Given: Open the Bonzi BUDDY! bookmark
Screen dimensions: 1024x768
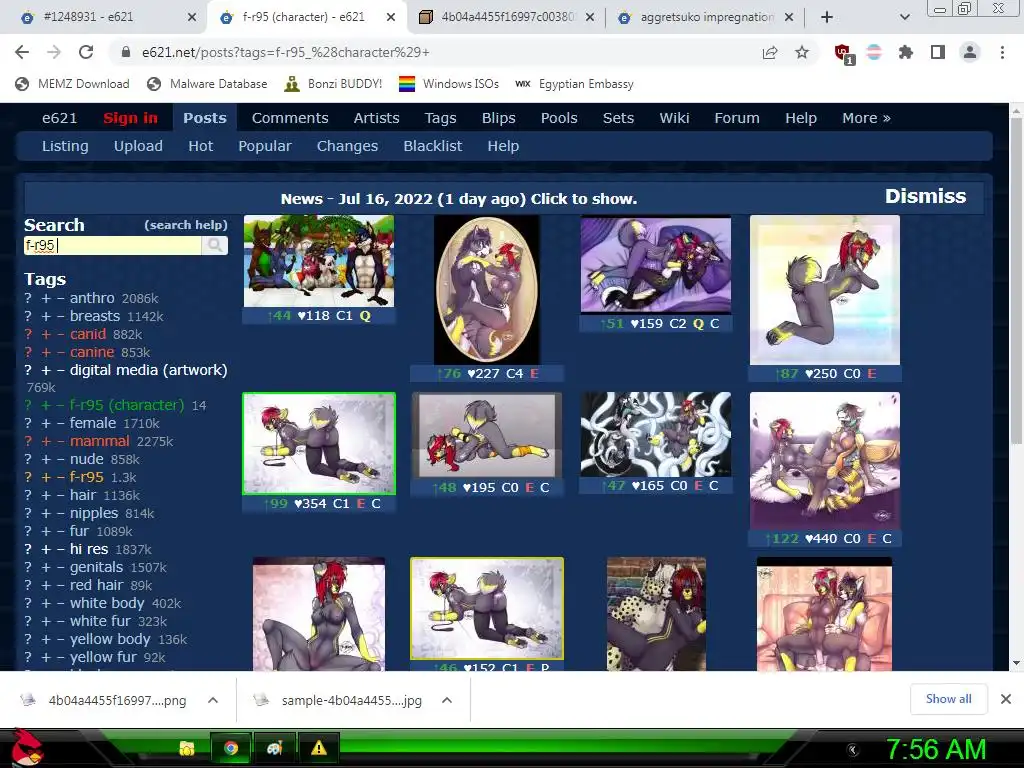Looking at the screenshot, I should [x=333, y=84].
